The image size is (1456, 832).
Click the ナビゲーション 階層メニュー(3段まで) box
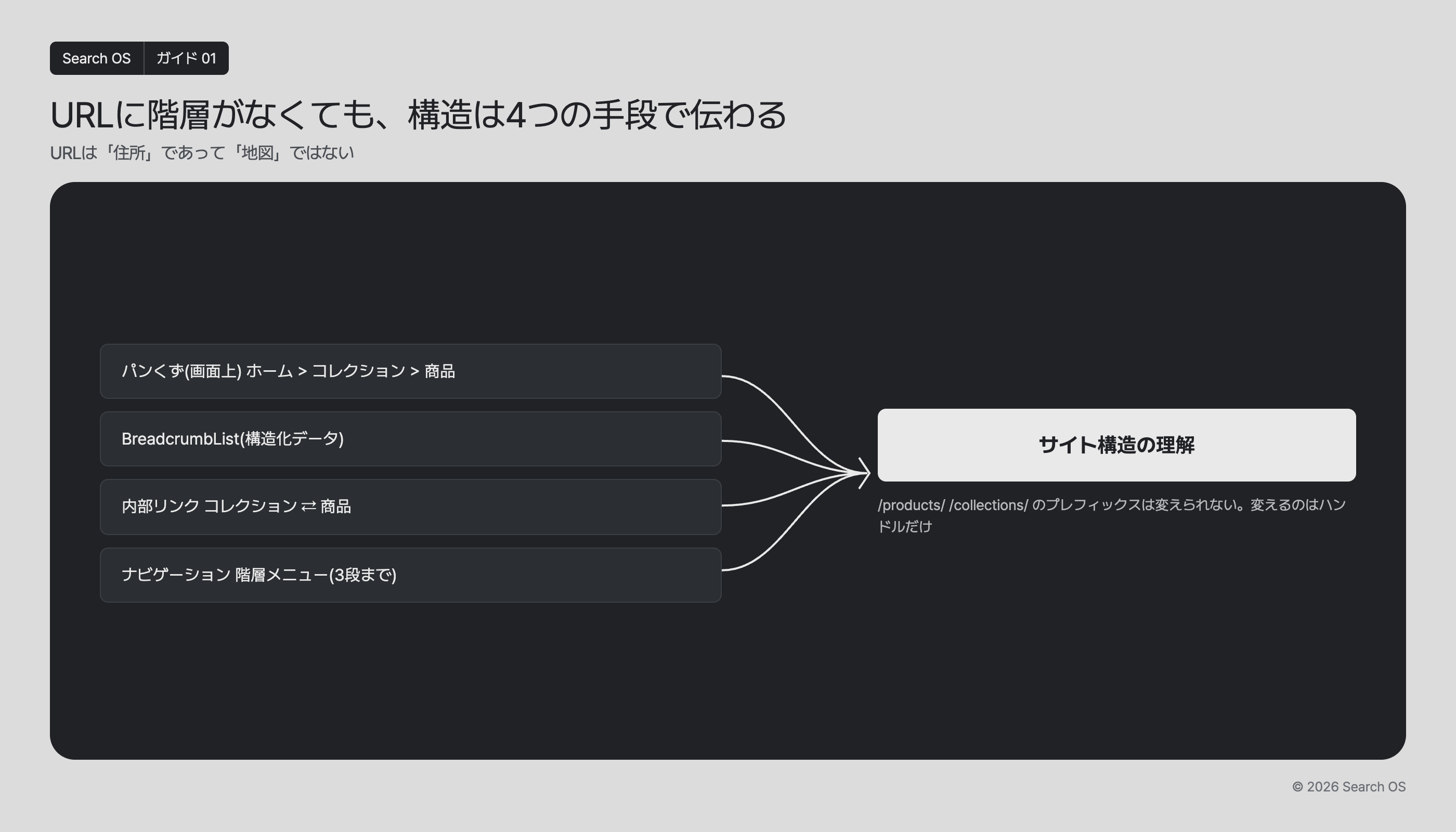click(x=410, y=575)
